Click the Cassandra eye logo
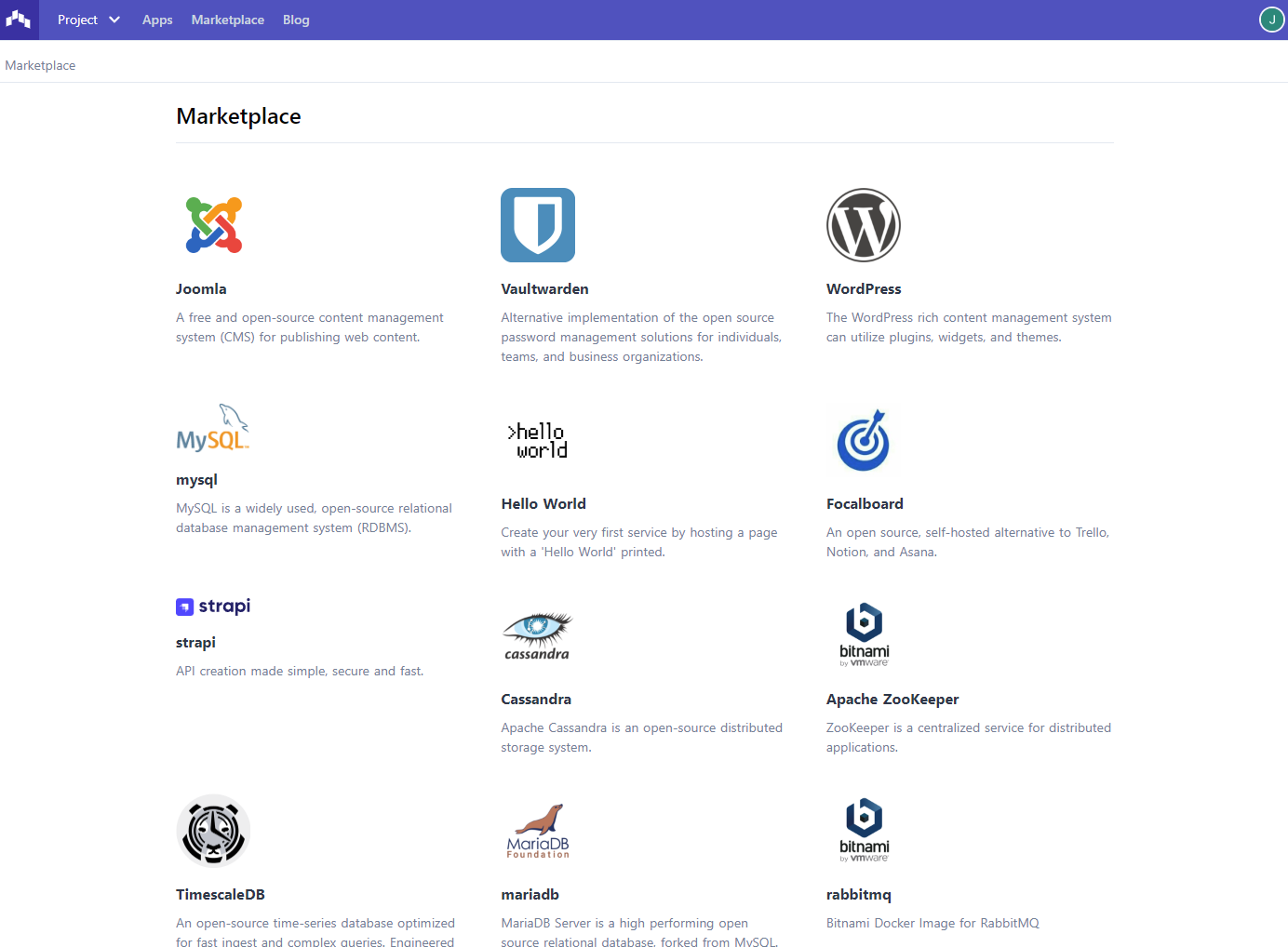Image resolution: width=1288 pixels, height=947 pixels. point(538,635)
